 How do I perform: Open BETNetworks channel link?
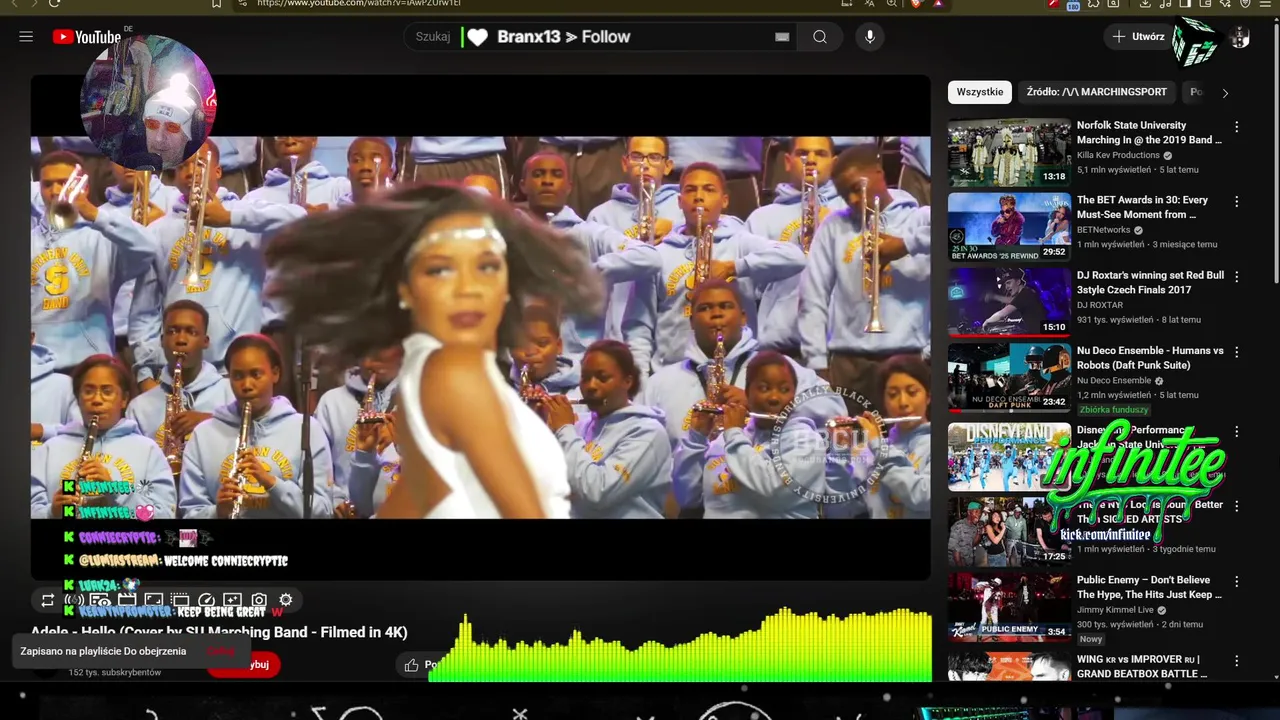[1103, 230]
